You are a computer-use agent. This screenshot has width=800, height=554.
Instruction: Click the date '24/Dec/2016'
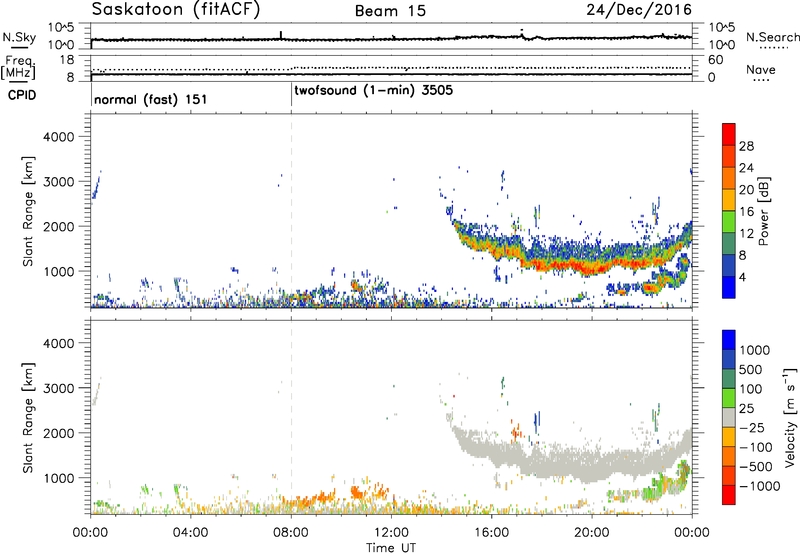[639, 10]
